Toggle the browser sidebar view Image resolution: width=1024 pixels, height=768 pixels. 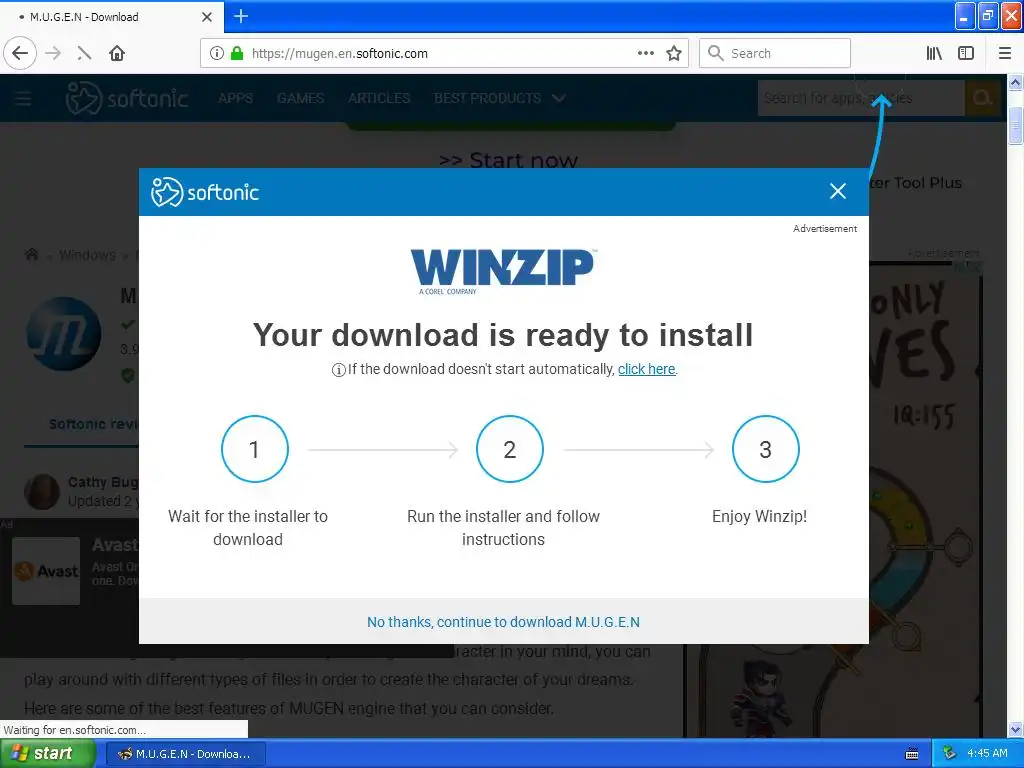pyautogui.click(x=966, y=53)
